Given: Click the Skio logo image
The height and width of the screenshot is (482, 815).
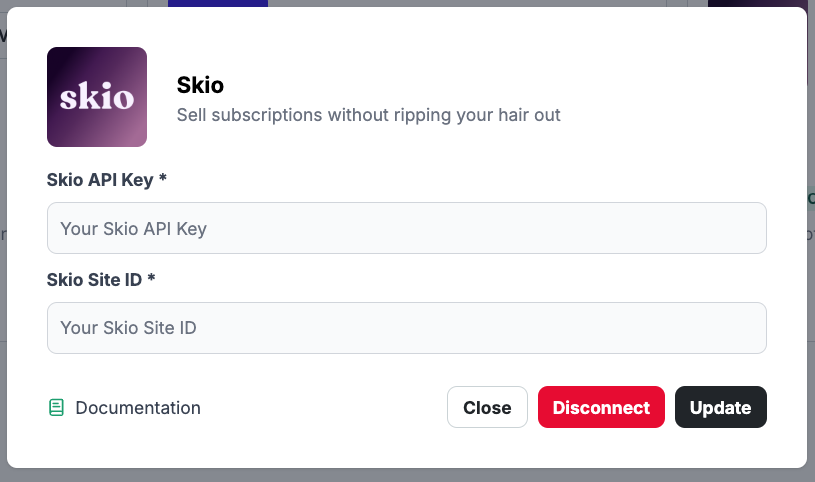Looking at the screenshot, I should click(97, 97).
